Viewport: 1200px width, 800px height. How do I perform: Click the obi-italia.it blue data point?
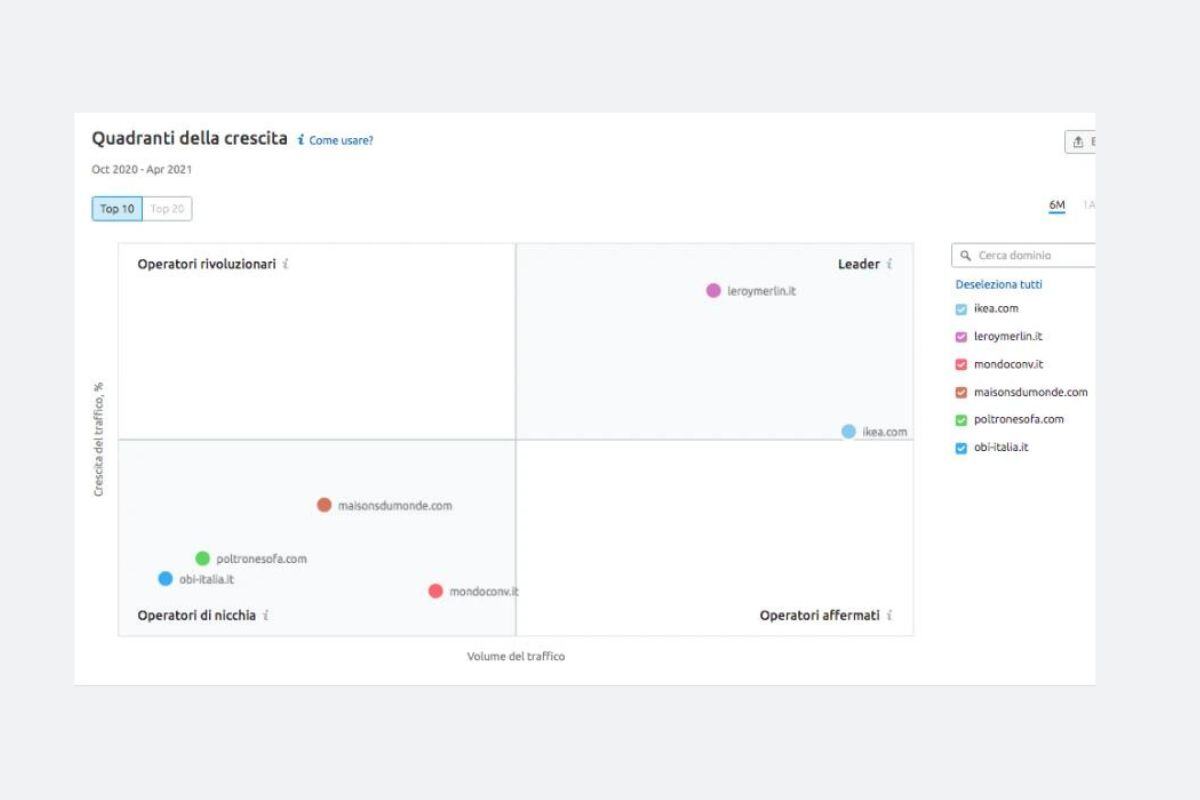[166, 579]
